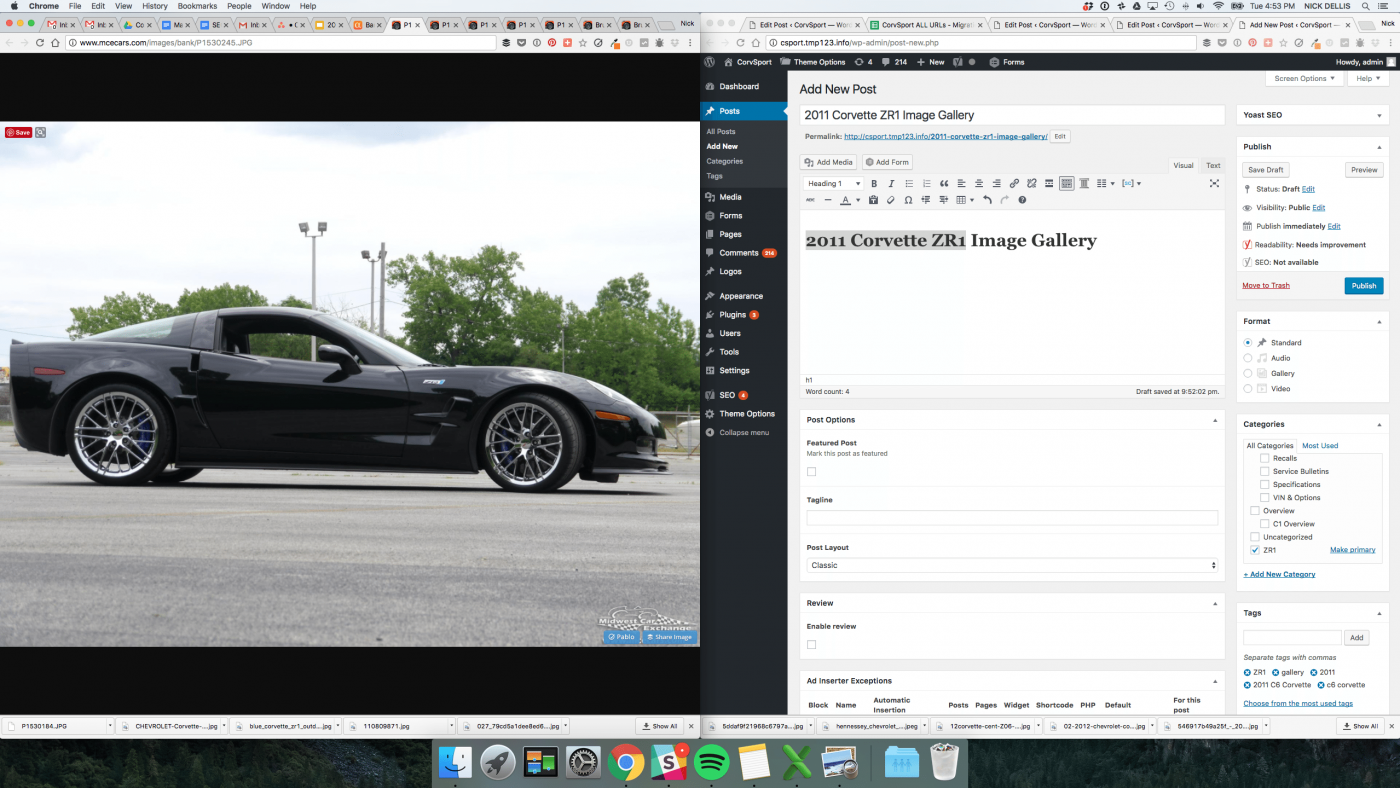Viewport: 1400px width, 788px height.
Task: Collapse the Publish panel
Action: click(1381, 147)
